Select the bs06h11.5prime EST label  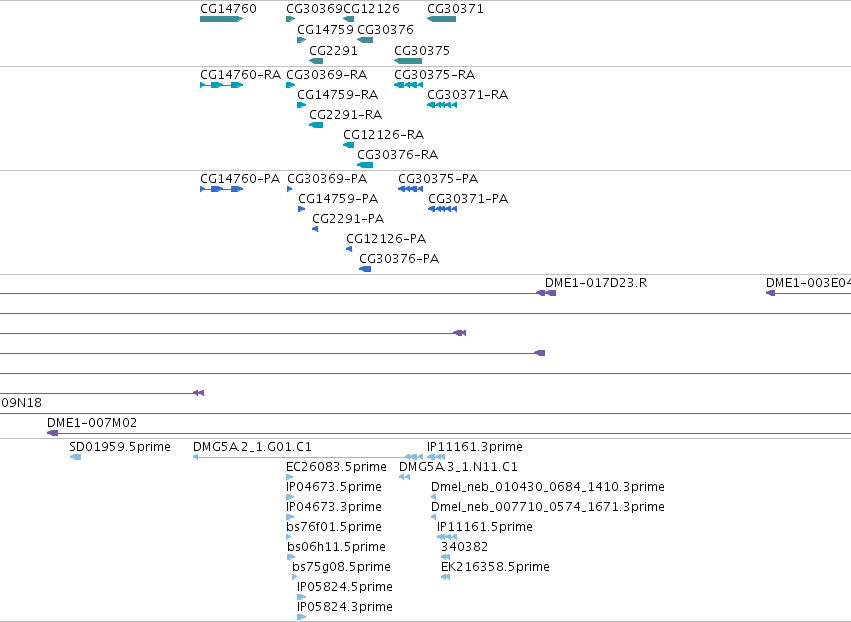336,547
